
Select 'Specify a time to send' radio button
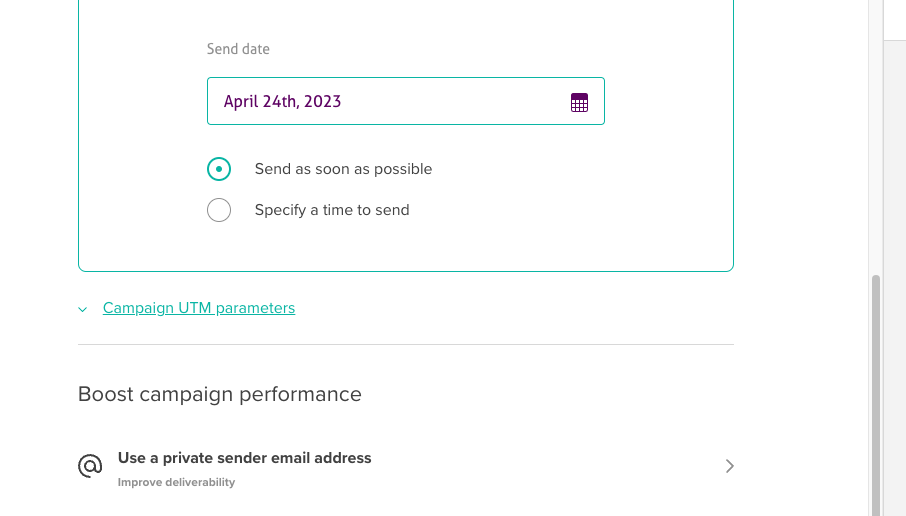pos(219,210)
